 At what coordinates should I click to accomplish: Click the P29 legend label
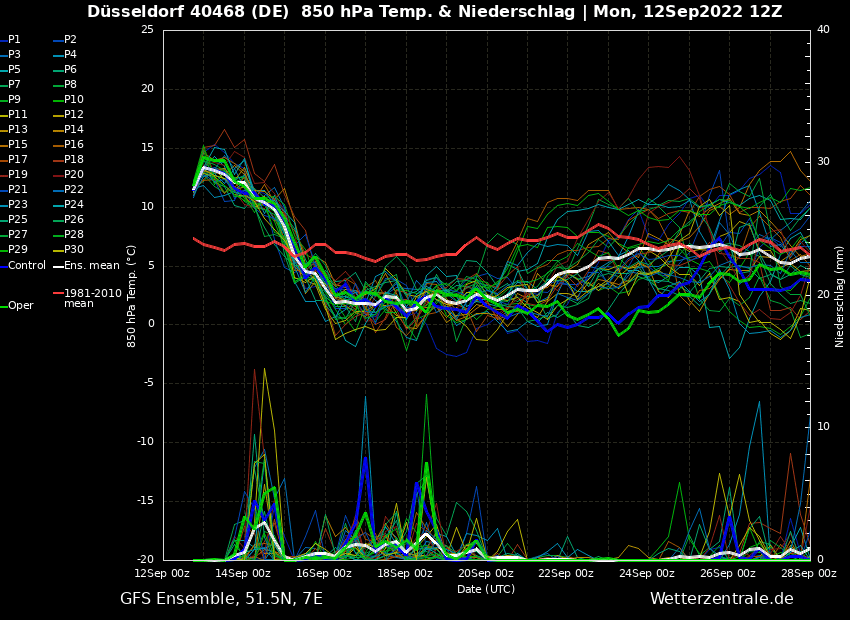tap(17, 249)
